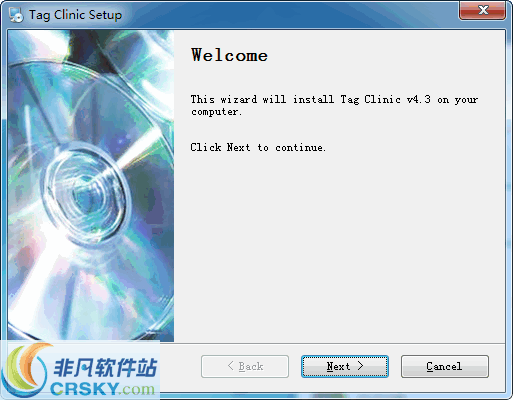Screen dimensions: 513x400
Task: Cancel the Tag Clinic installation
Action: click(x=445, y=366)
